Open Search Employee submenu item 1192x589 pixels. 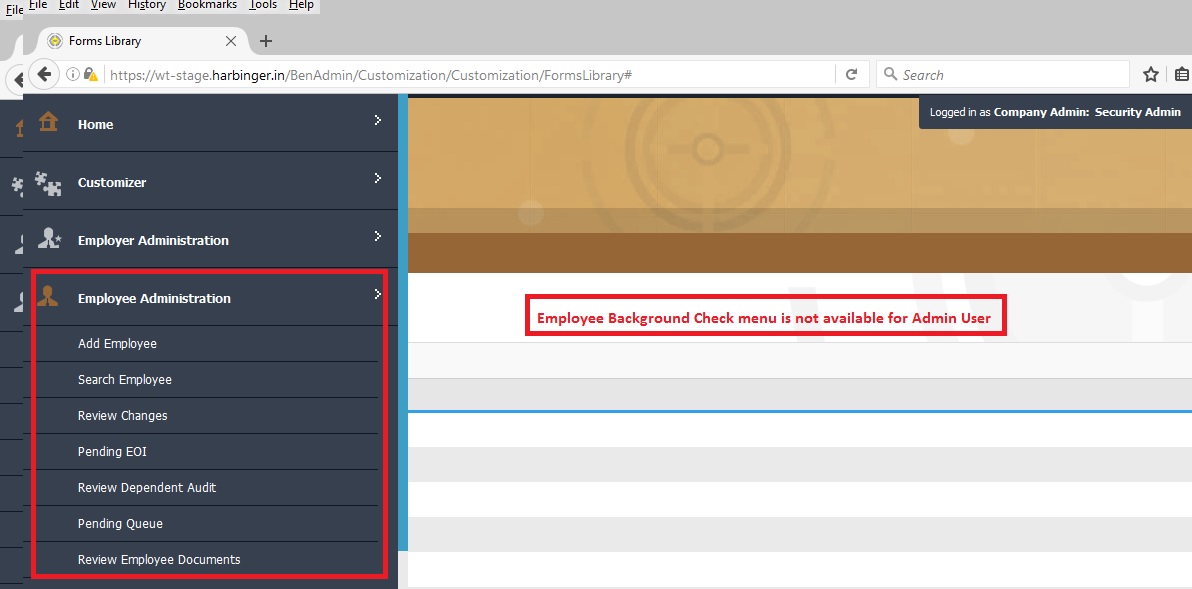coord(125,379)
